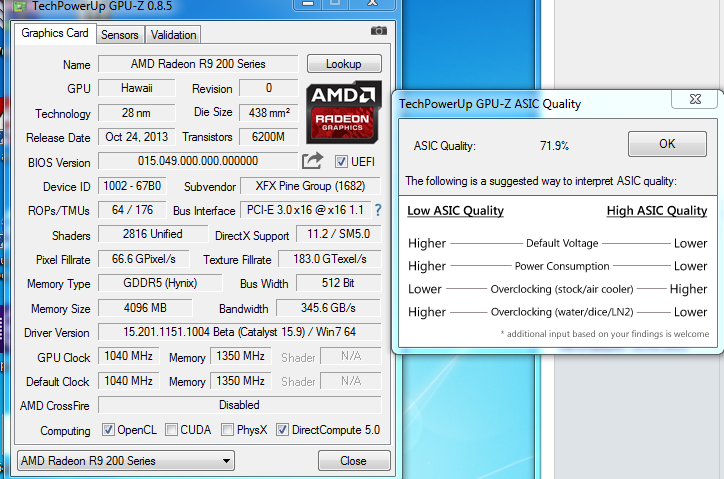Click the Default Clock value 1040 MHz
The image size is (724, 479).
coord(128,381)
